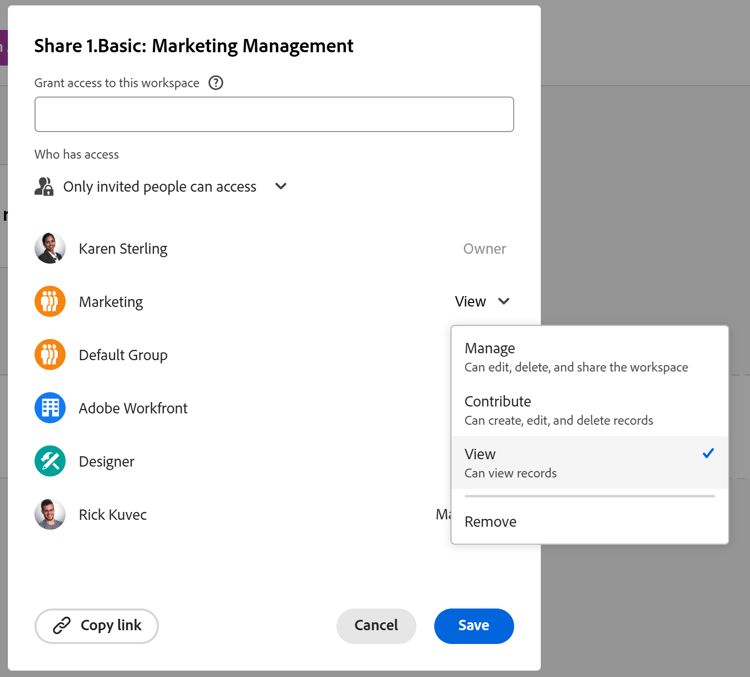Click the help icon beside Grant access label

click(216, 83)
